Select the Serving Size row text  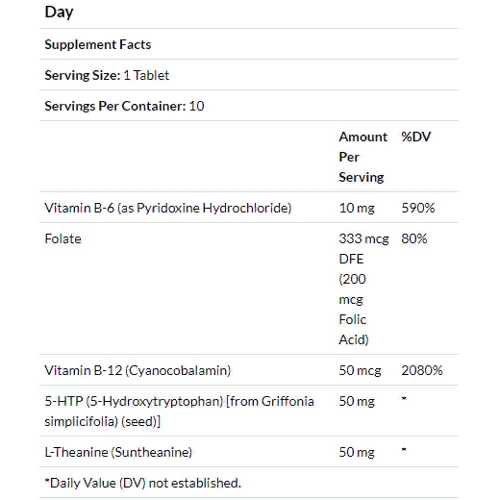pyautogui.click(x=107, y=75)
